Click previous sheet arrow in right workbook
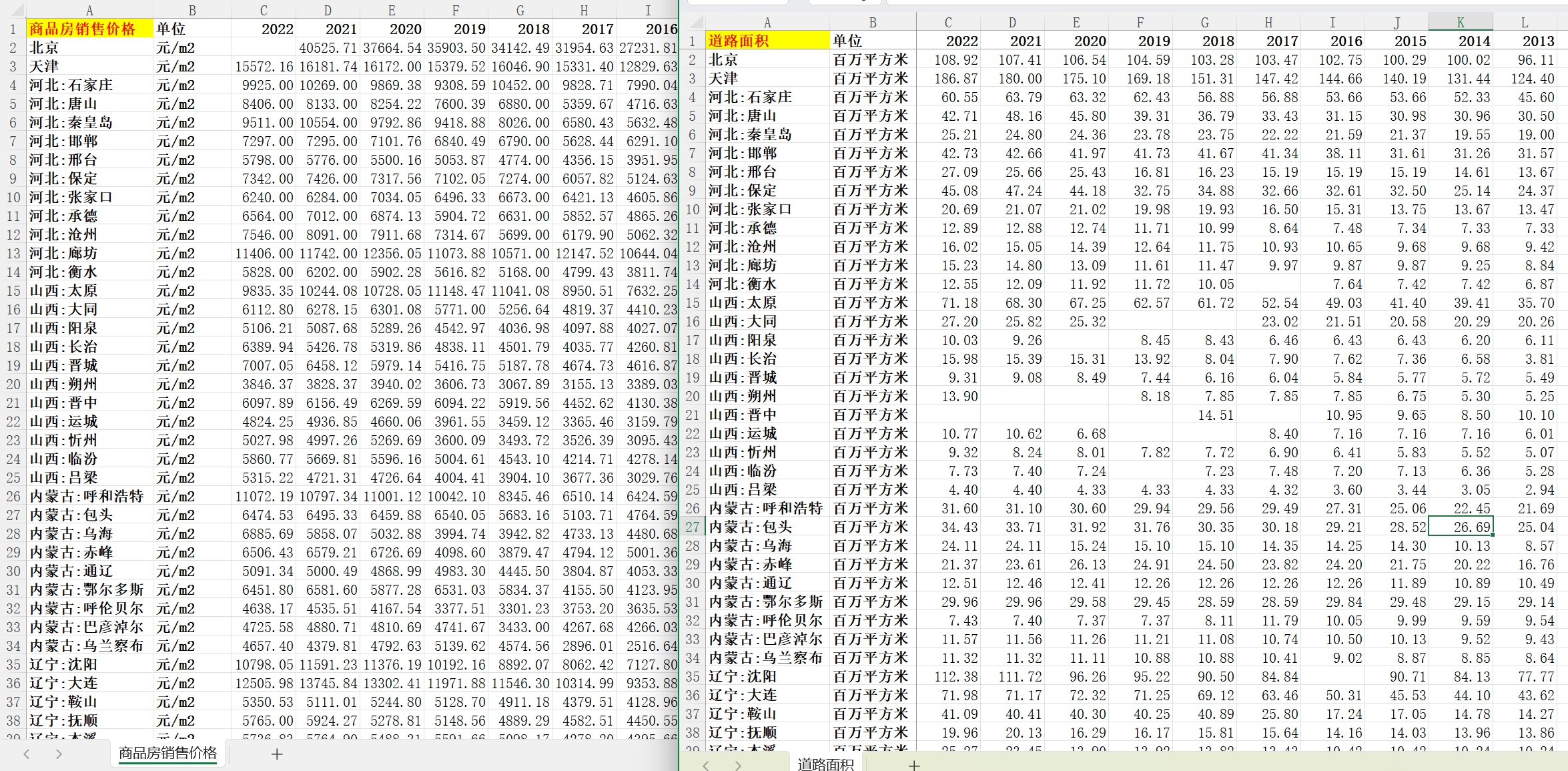1568x771 pixels. click(706, 765)
